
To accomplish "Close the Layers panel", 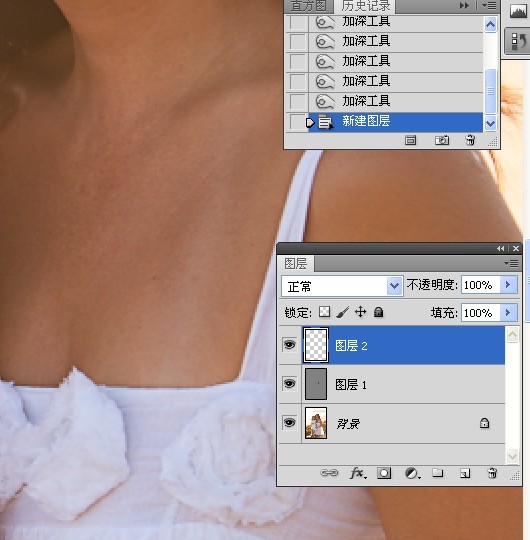I will click(516, 249).
